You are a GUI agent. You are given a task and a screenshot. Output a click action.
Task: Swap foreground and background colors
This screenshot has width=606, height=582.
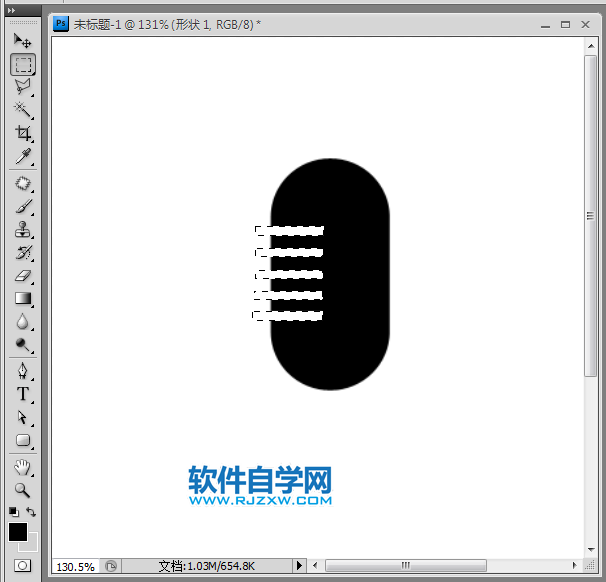(31, 512)
